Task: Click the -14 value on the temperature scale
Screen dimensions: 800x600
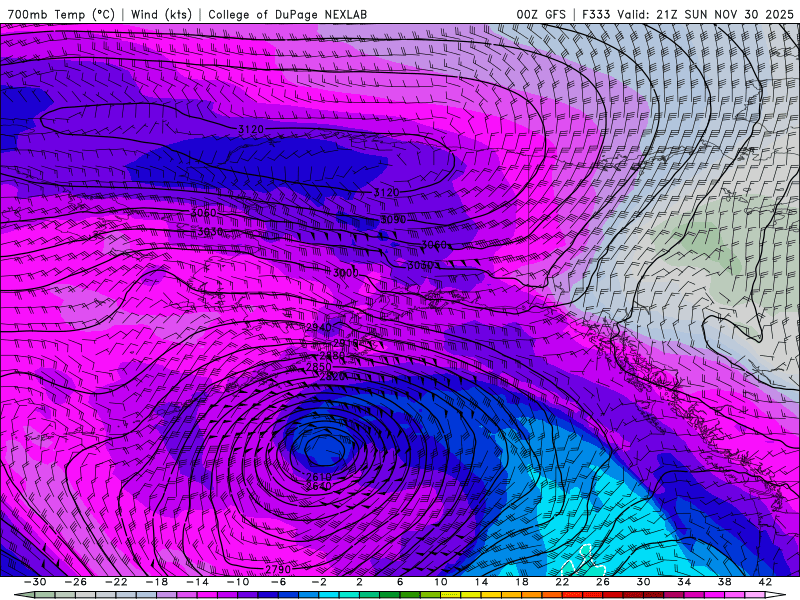Action: 197,582
